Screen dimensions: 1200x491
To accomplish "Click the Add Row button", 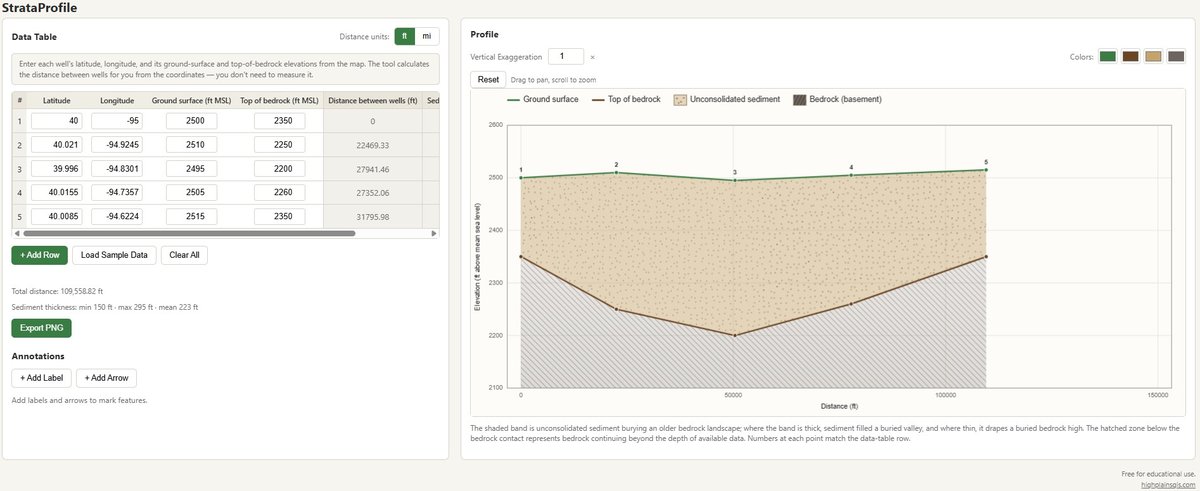I will (x=39, y=255).
